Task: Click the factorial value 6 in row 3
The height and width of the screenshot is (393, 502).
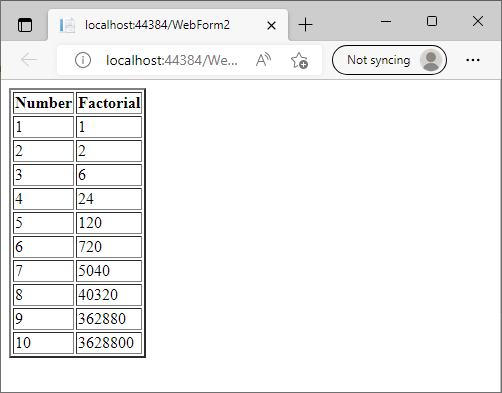Action: tap(109, 175)
